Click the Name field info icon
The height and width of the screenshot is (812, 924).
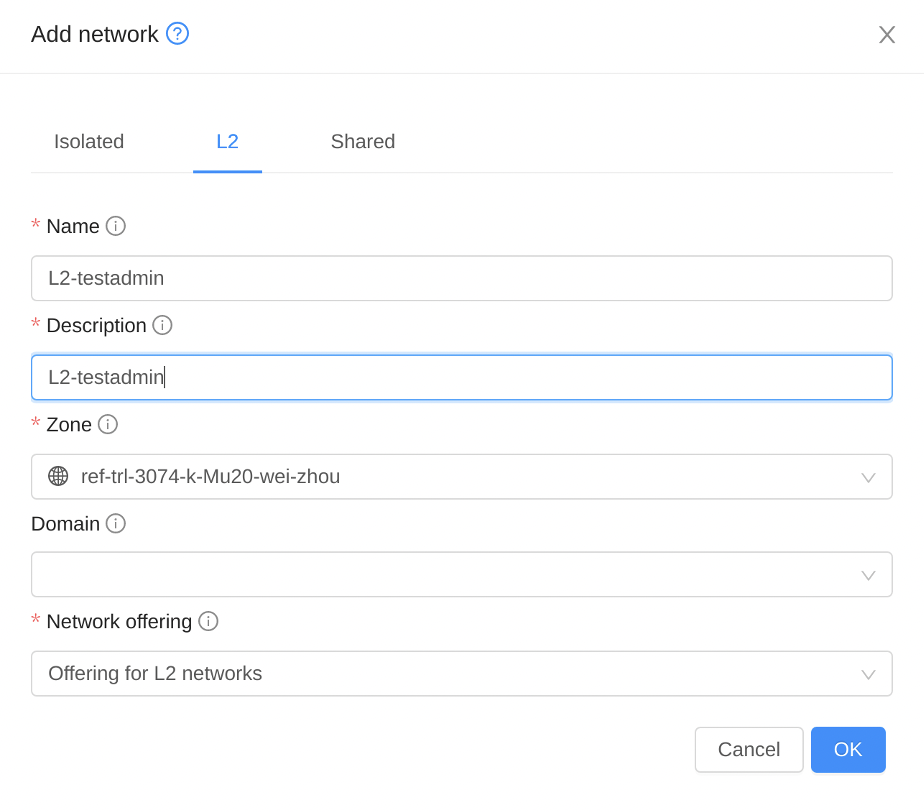coord(116,226)
